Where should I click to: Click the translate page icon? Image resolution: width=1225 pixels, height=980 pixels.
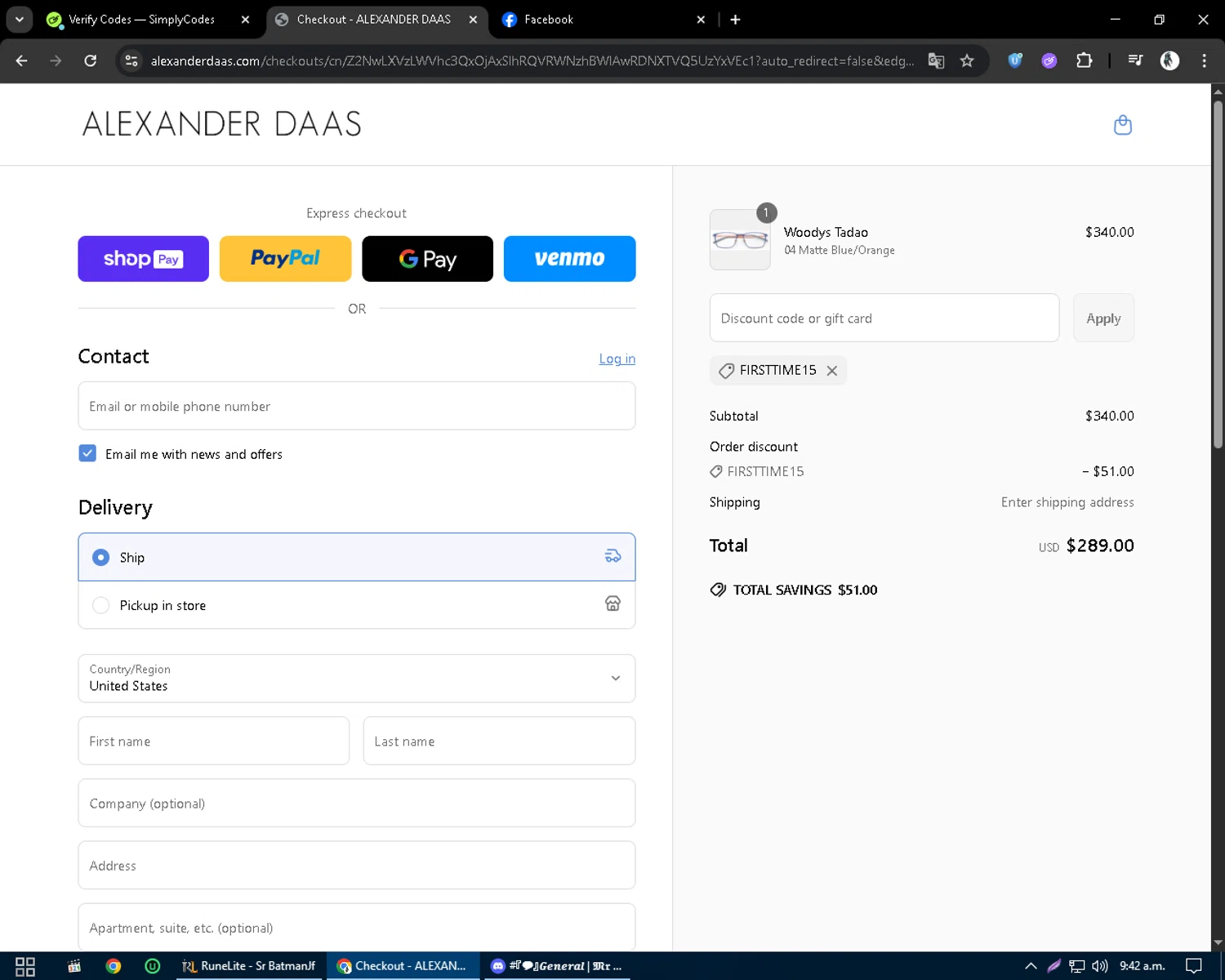click(x=936, y=60)
